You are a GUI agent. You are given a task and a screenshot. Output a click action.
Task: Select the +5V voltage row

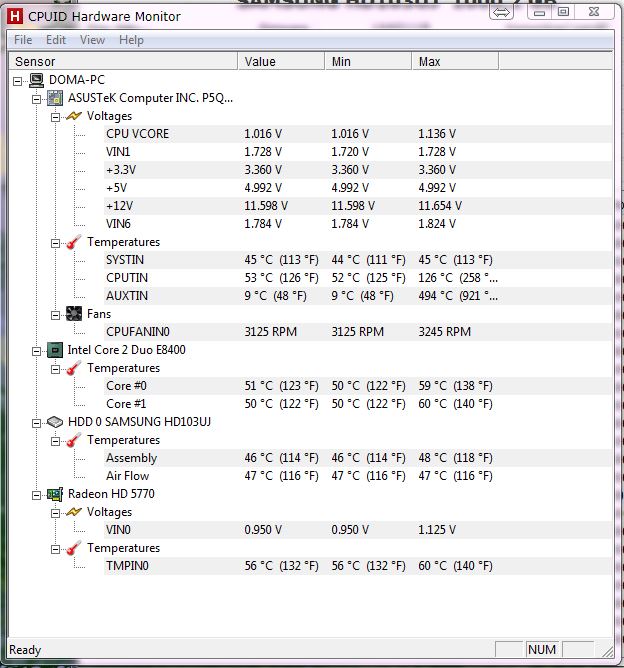pyautogui.click(x=357, y=188)
